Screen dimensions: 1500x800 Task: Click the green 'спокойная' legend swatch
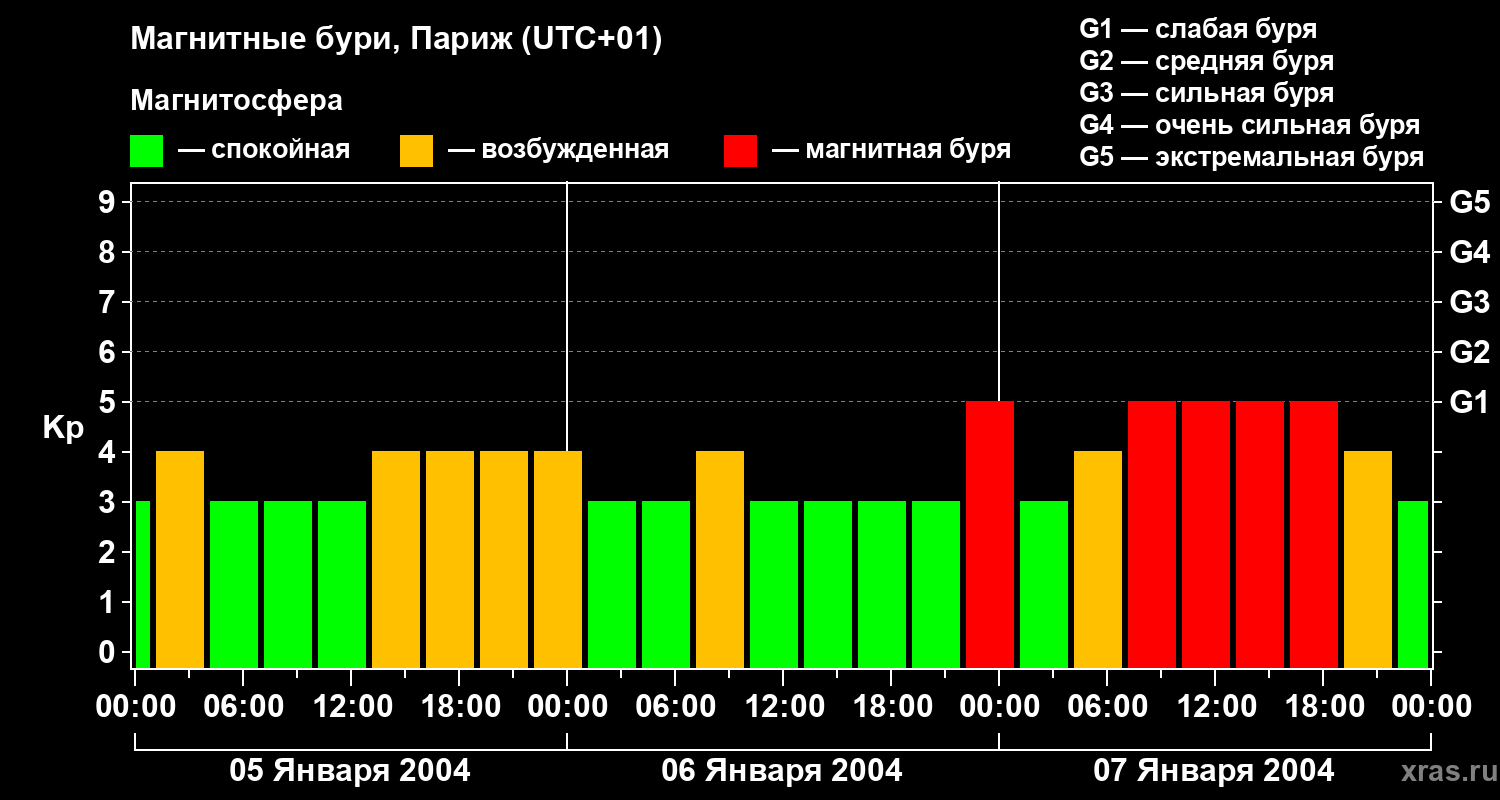(146, 151)
